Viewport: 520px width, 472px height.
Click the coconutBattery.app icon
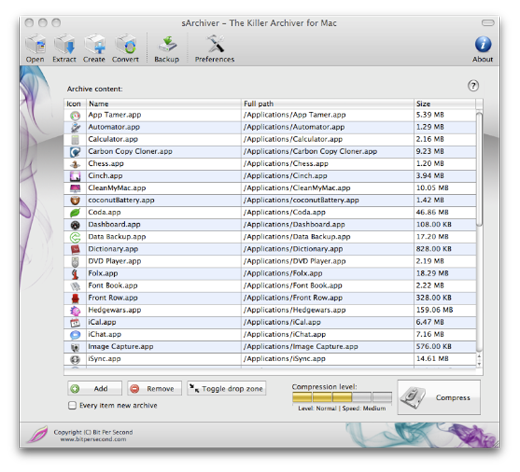click(x=75, y=201)
